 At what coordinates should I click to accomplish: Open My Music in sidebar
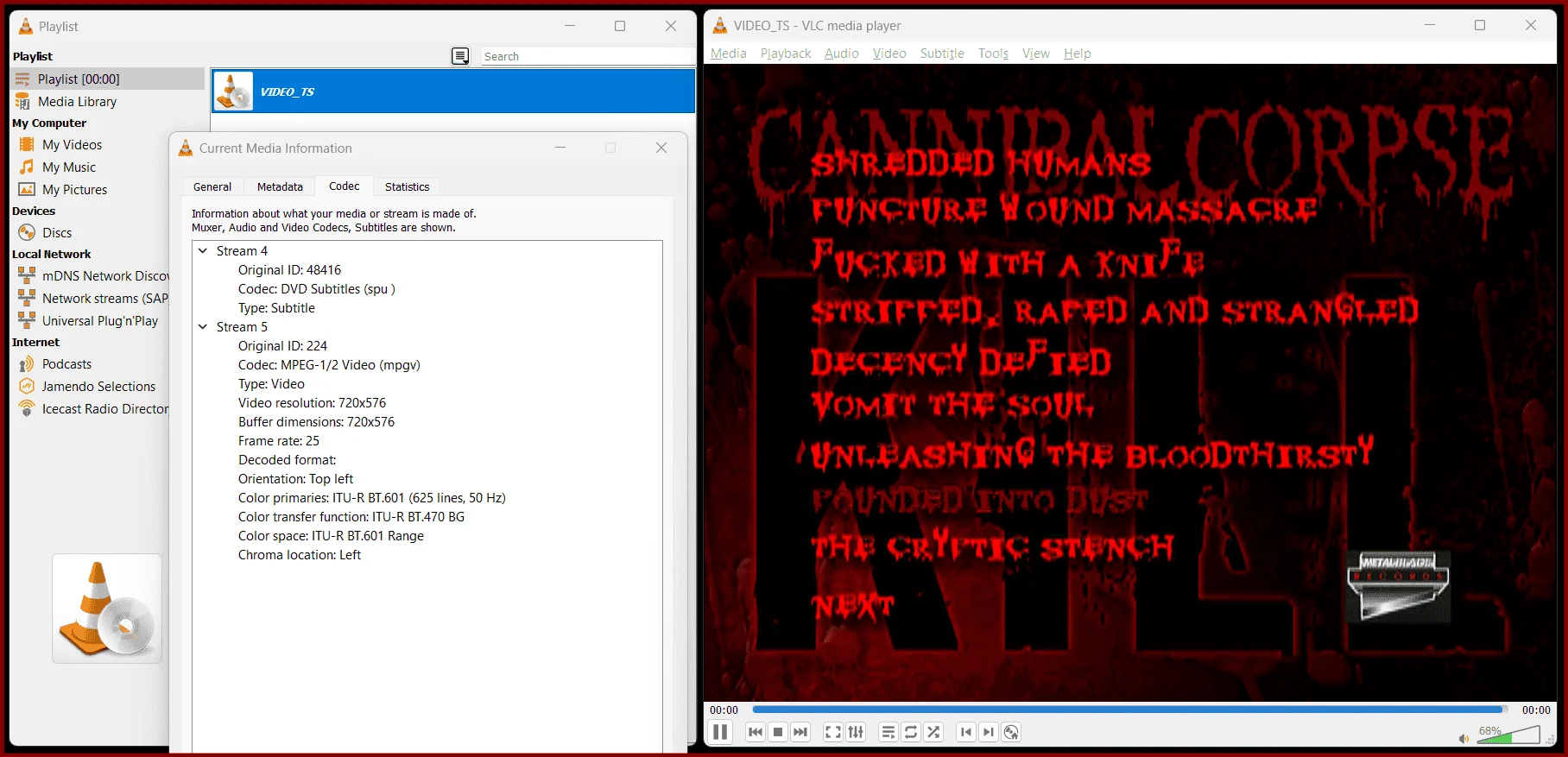click(69, 167)
